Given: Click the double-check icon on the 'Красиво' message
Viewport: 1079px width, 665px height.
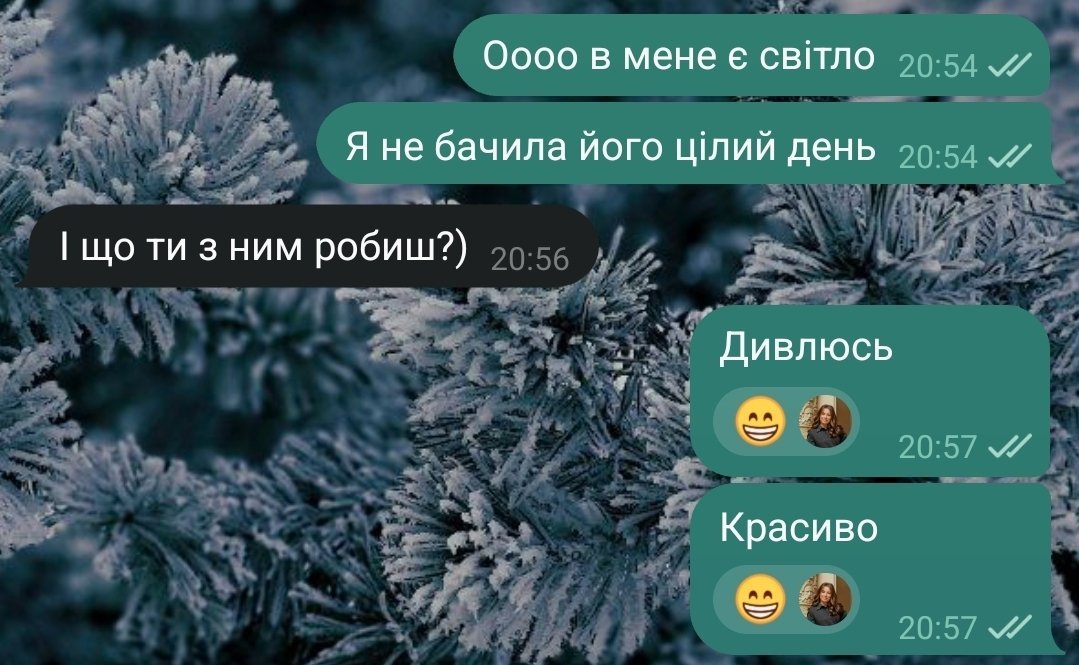Looking at the screenshot, I should [1009, 627].
